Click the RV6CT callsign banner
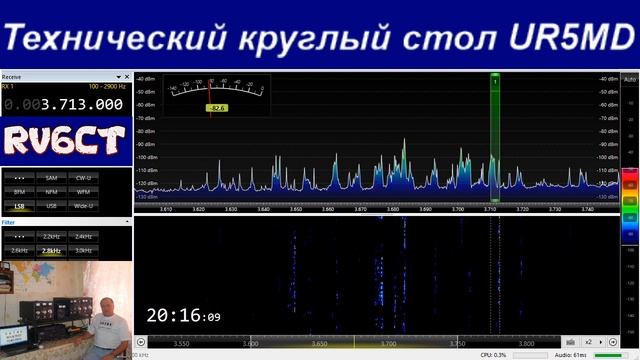Image resolution: width=640 pixels, height=360 pixels. pyautogui.click(x=66, y=141)
